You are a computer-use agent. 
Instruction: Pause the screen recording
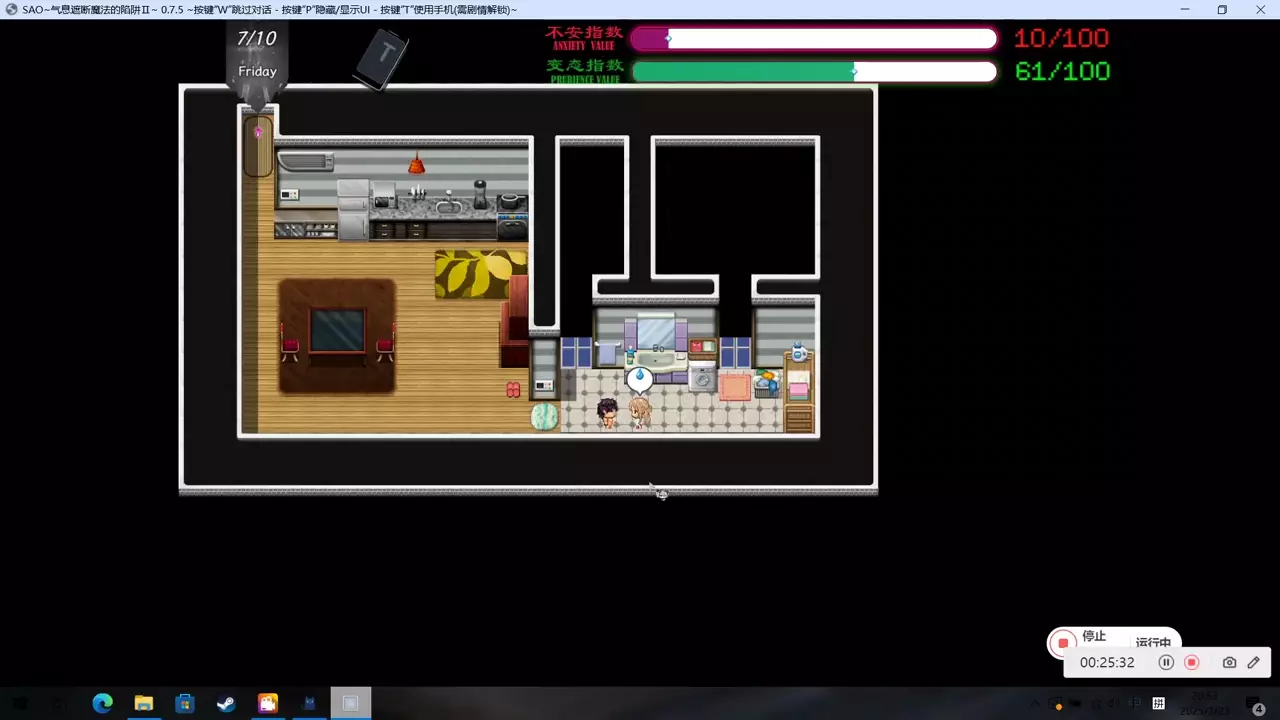(x=1166, y=662)
